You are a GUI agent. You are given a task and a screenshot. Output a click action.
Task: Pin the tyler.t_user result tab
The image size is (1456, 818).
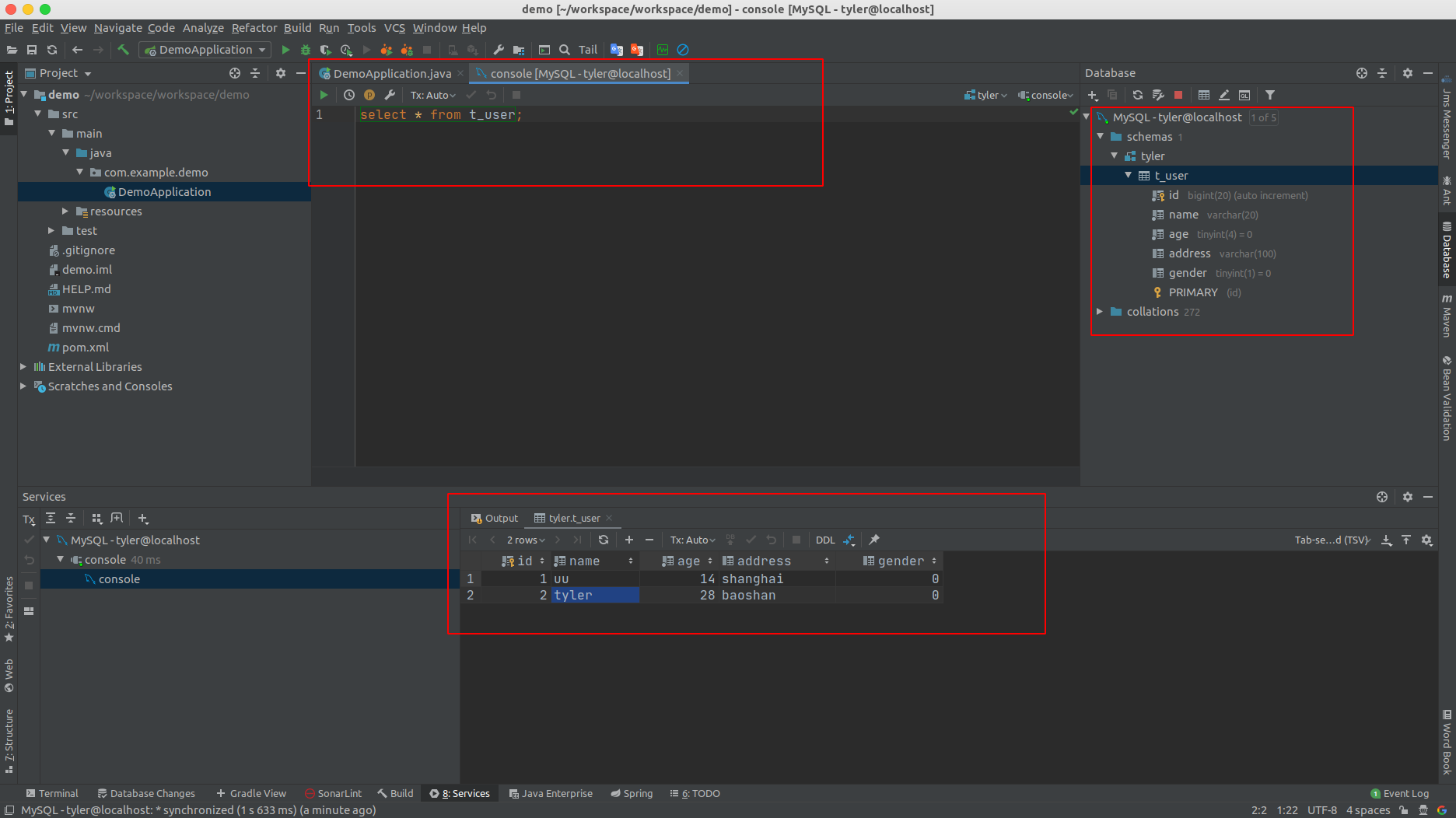[873, 539]
